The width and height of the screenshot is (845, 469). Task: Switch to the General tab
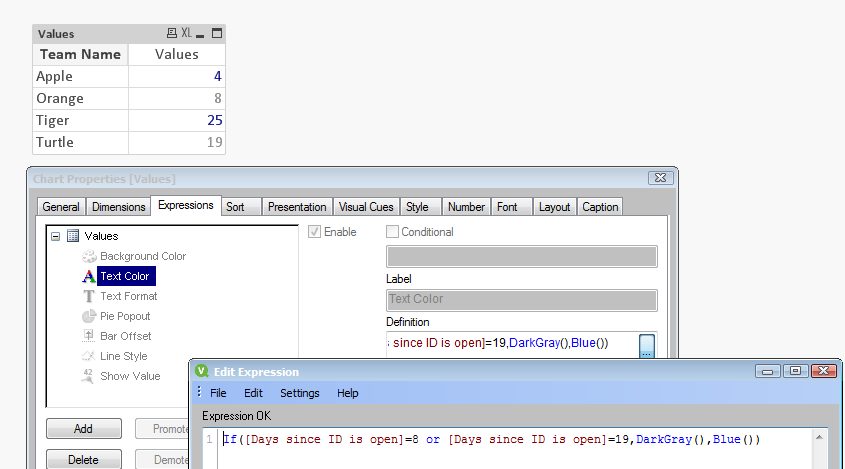coord(61,207)
